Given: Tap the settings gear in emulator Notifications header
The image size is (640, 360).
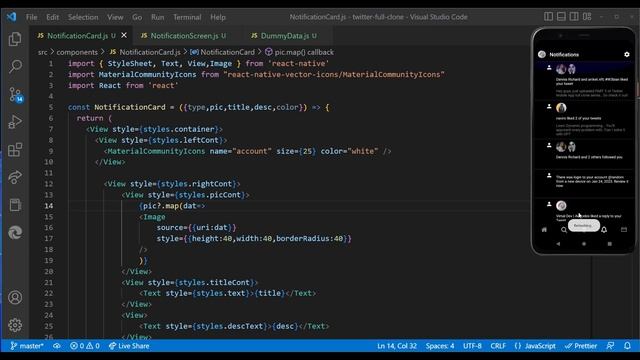Looking at the screenshot, I should pos(627,54).
